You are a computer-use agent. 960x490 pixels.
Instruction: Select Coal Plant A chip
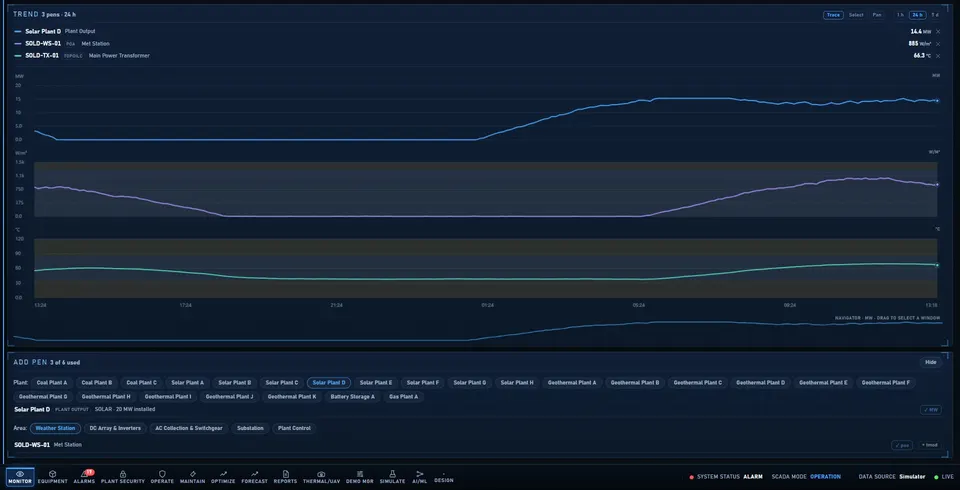tap(52, 383)
